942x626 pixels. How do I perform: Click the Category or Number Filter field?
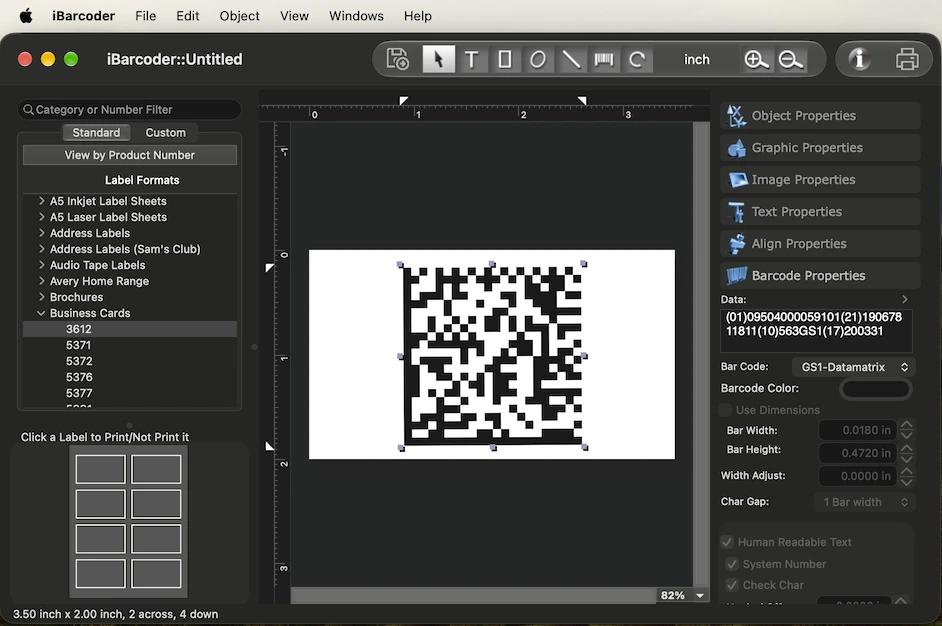[x=130, y=109]
